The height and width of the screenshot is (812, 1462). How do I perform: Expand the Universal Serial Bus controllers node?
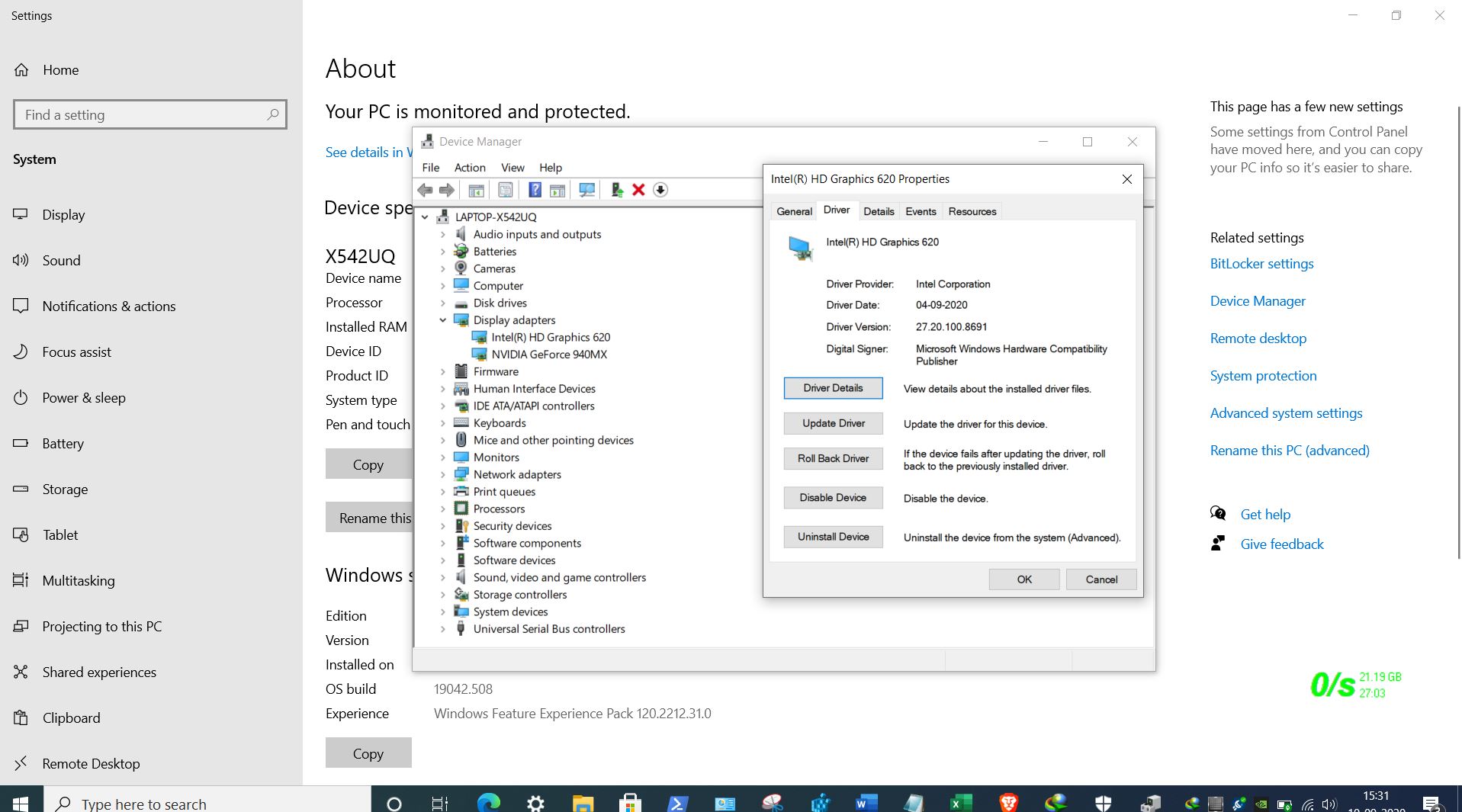[x=442, y=629]
